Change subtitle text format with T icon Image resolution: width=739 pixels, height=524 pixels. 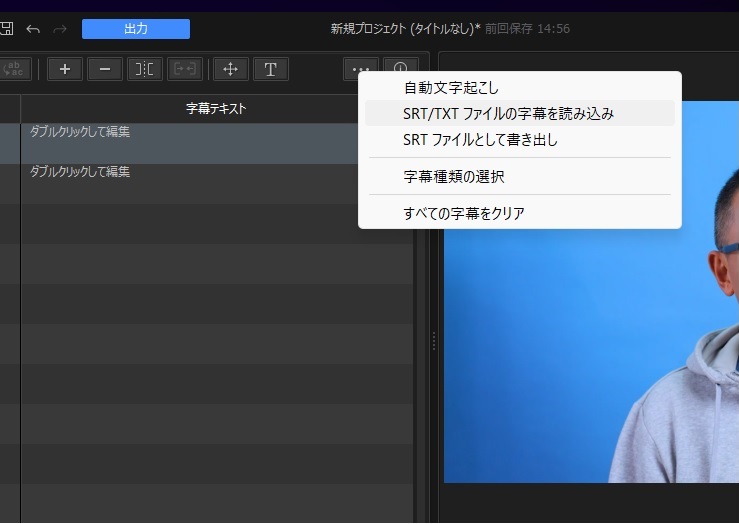click(271, 69)
